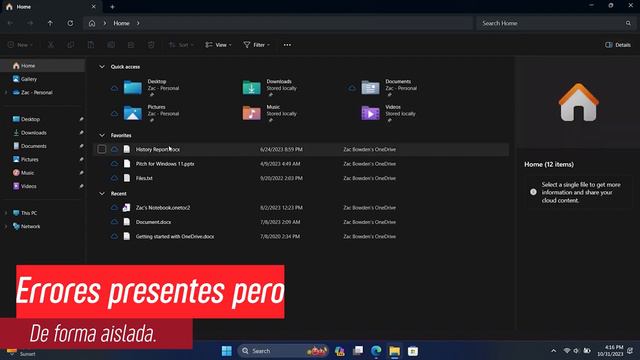Open the Videos folder in Quick access
This screenshot has height=360, width=640.
[x=389, y=114]
